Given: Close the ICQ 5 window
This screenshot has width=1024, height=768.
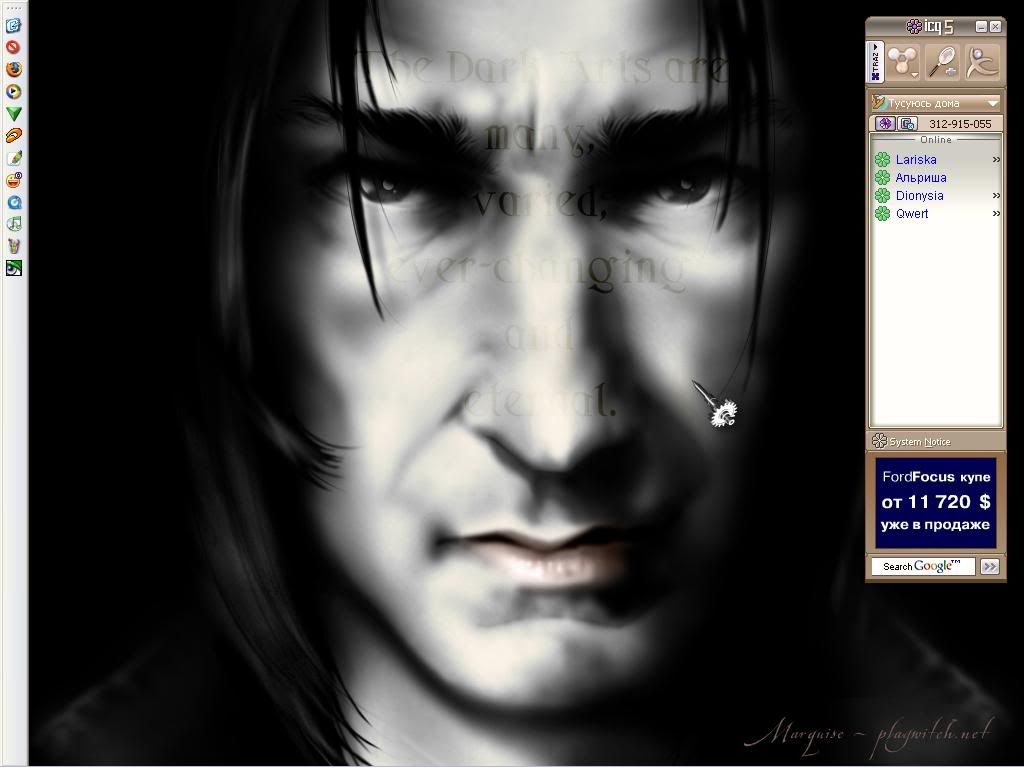Looking at the screenshot, I should pos(995,27).
